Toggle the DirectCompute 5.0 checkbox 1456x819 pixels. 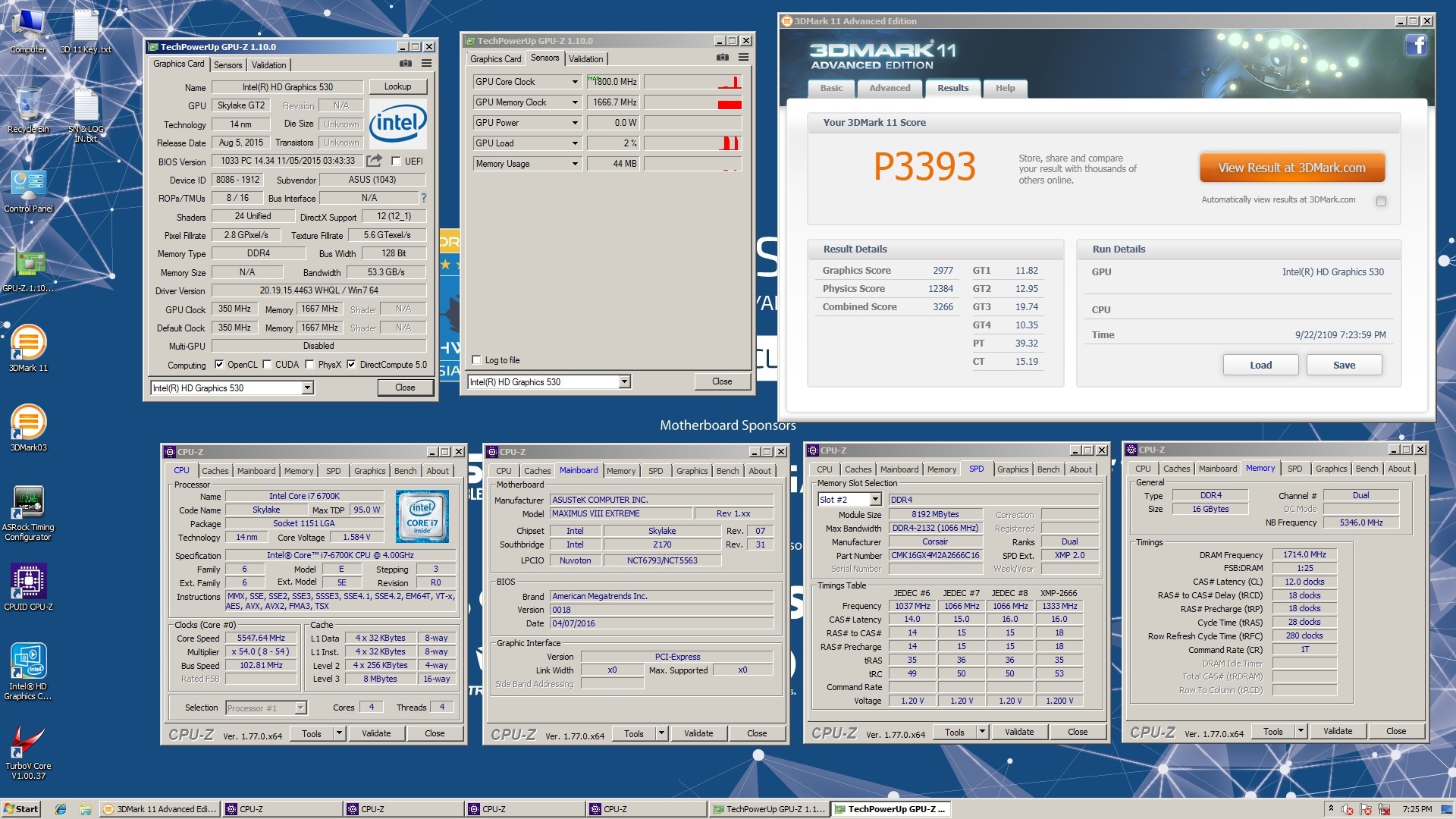point(351,365)
